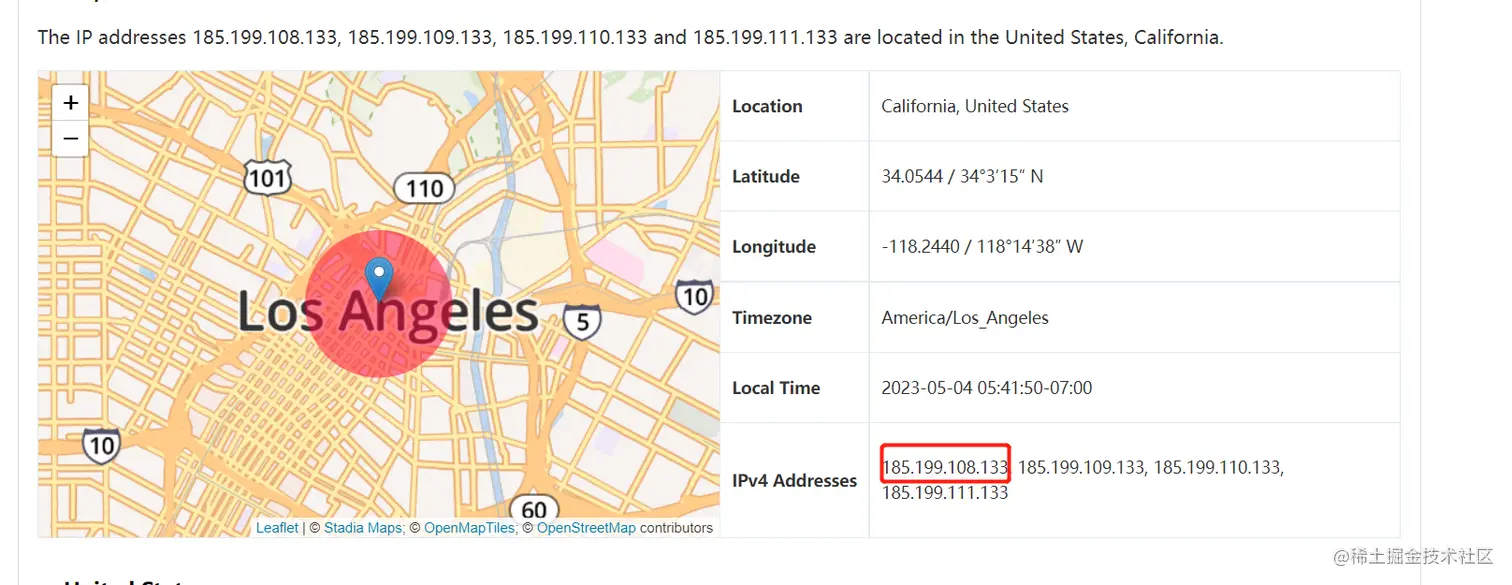Click the red-boxed IP 185.199.108.133
The image size is (1512, 585).
(x=945, y=466)
